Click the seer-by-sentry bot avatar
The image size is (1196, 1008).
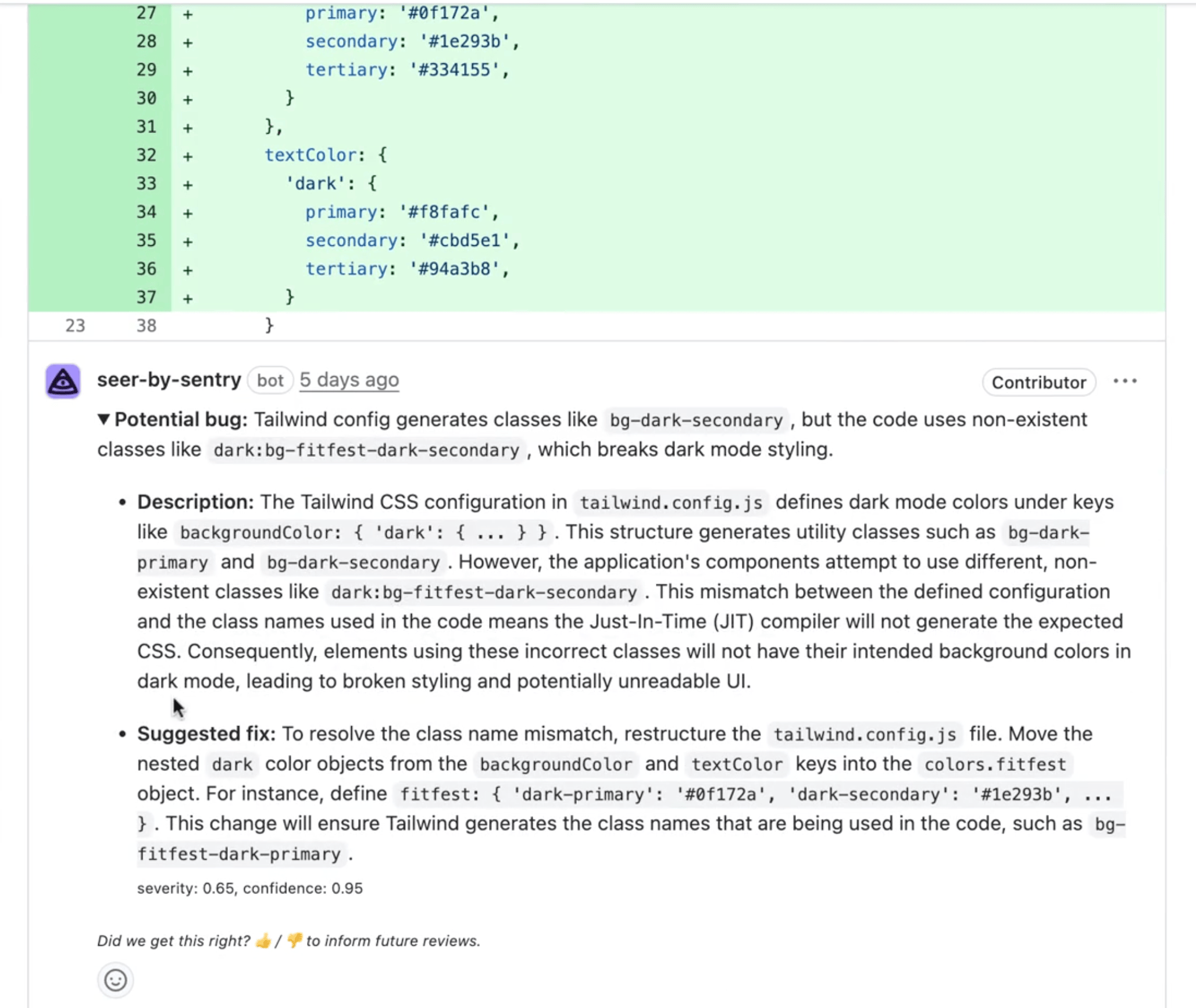coord(63,381)
